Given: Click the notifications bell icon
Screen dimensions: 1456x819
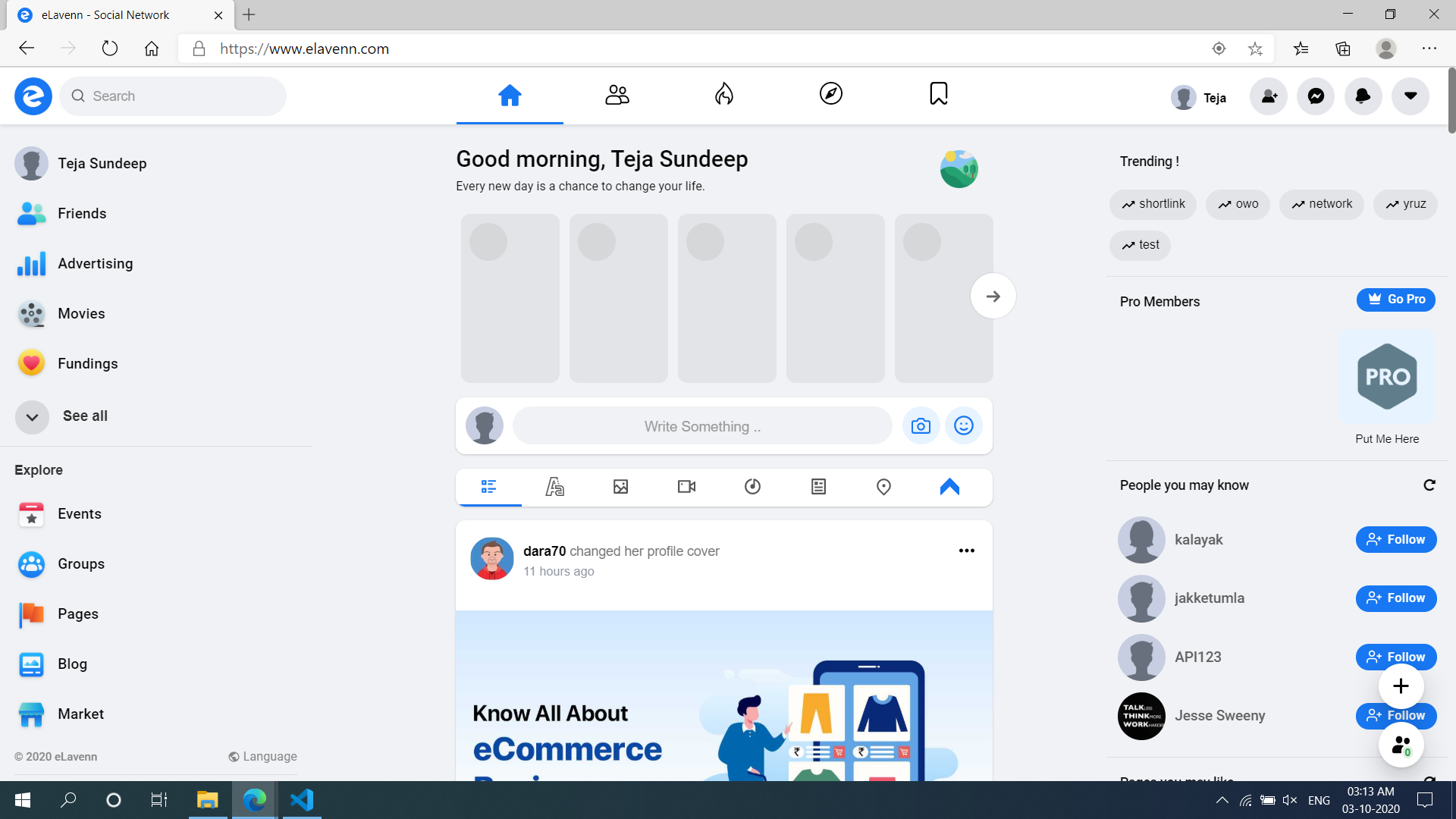Looking at the screenshot, I should point(1363,96).
